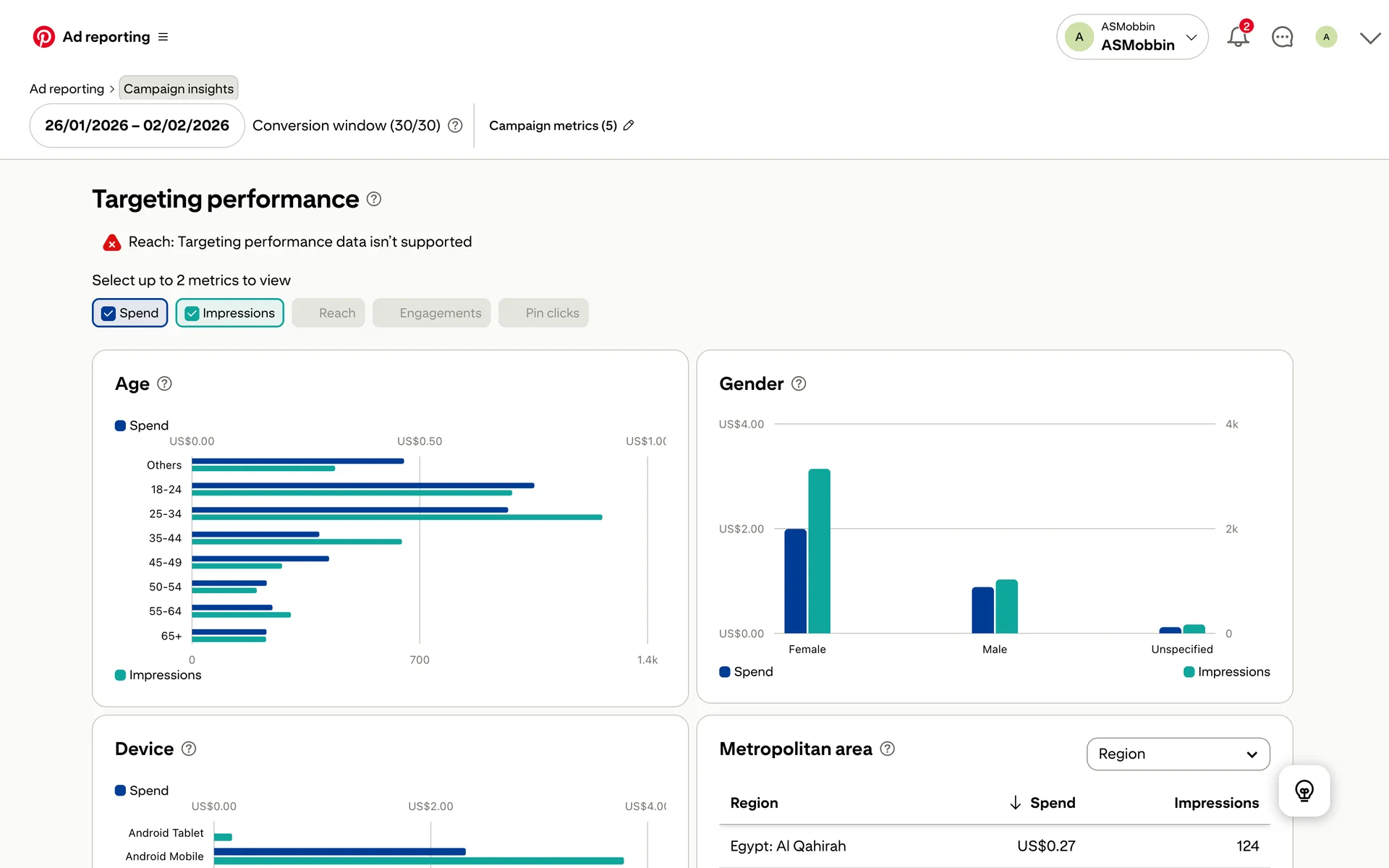Open the notifications bell
Screen dimensions: 1389x868
point(1238,37)
